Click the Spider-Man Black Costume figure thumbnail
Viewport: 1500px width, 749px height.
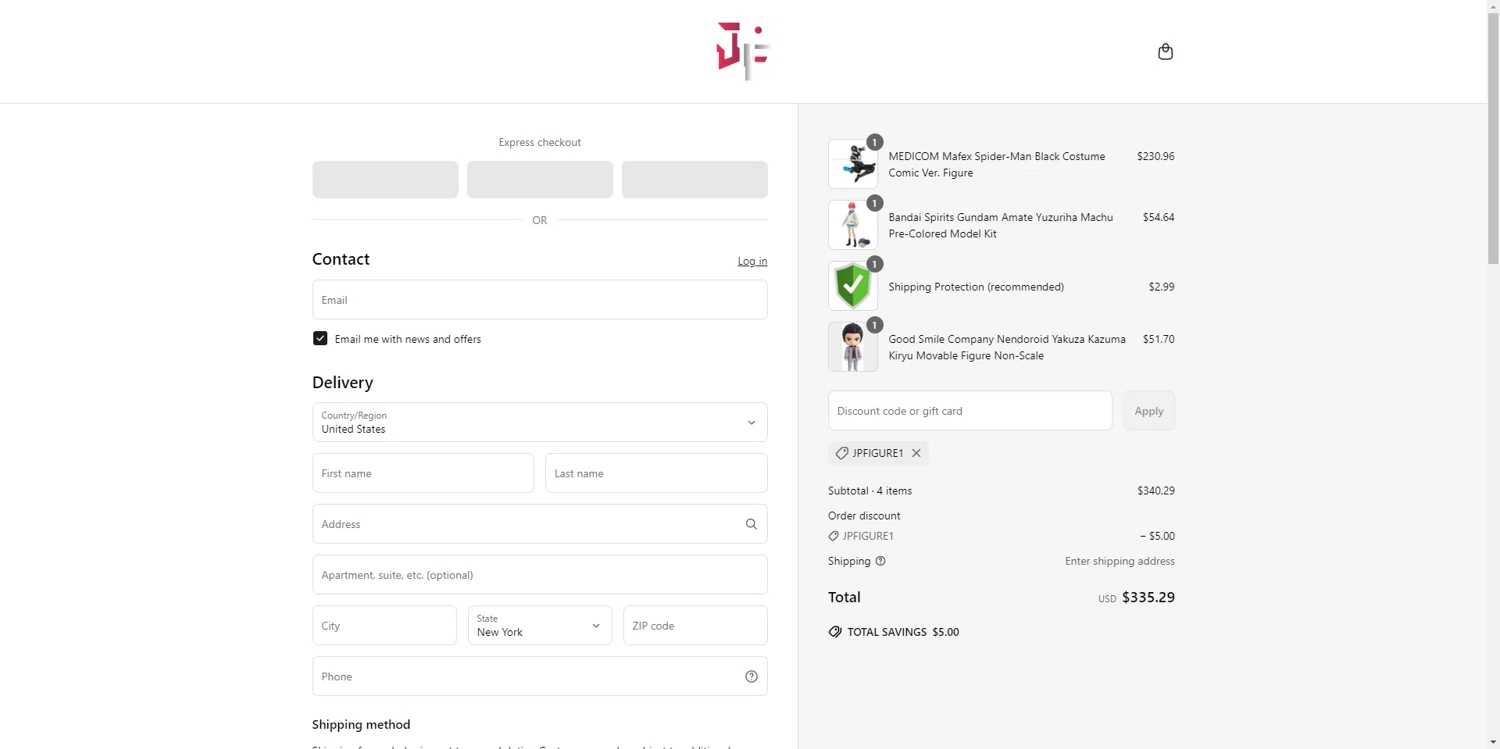(853, 164)
